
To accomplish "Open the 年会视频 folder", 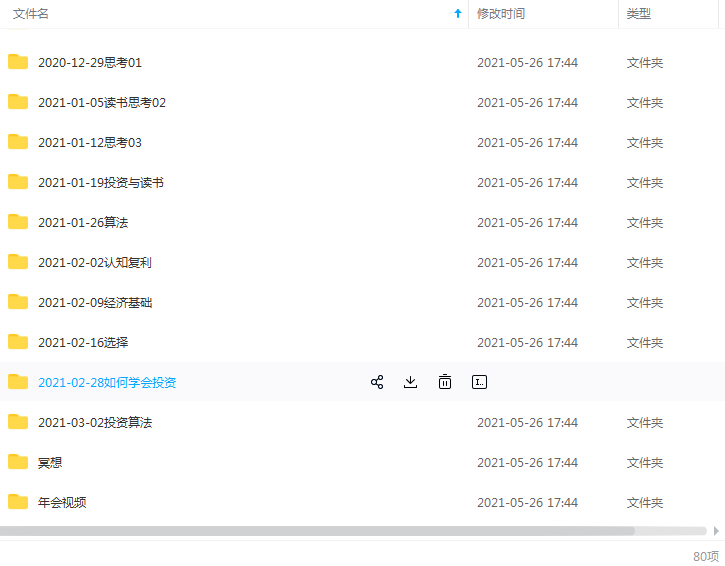I will coord(62,503).
